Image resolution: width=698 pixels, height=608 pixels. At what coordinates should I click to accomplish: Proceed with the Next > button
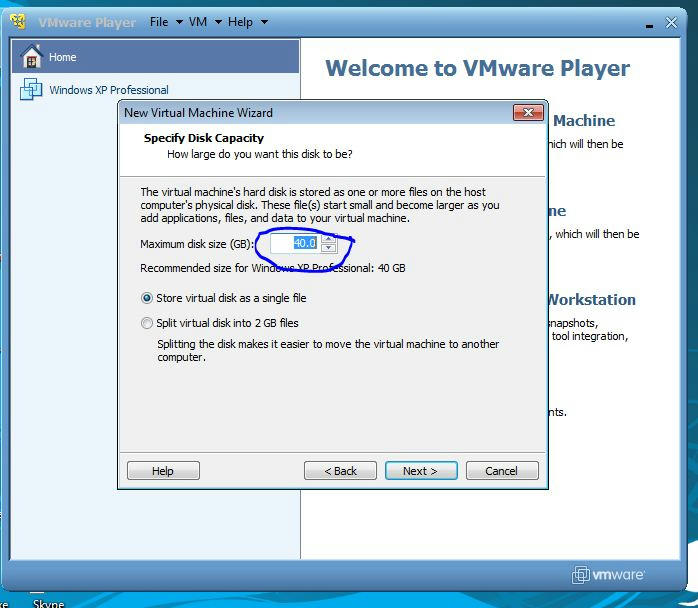pos(421,470)
